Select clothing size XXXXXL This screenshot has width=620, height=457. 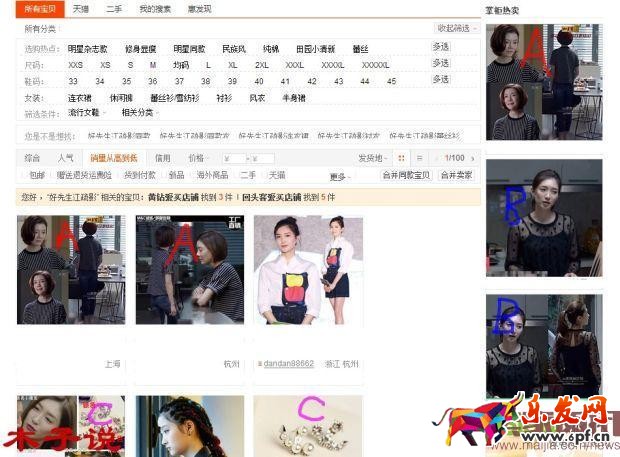[375, 65]
